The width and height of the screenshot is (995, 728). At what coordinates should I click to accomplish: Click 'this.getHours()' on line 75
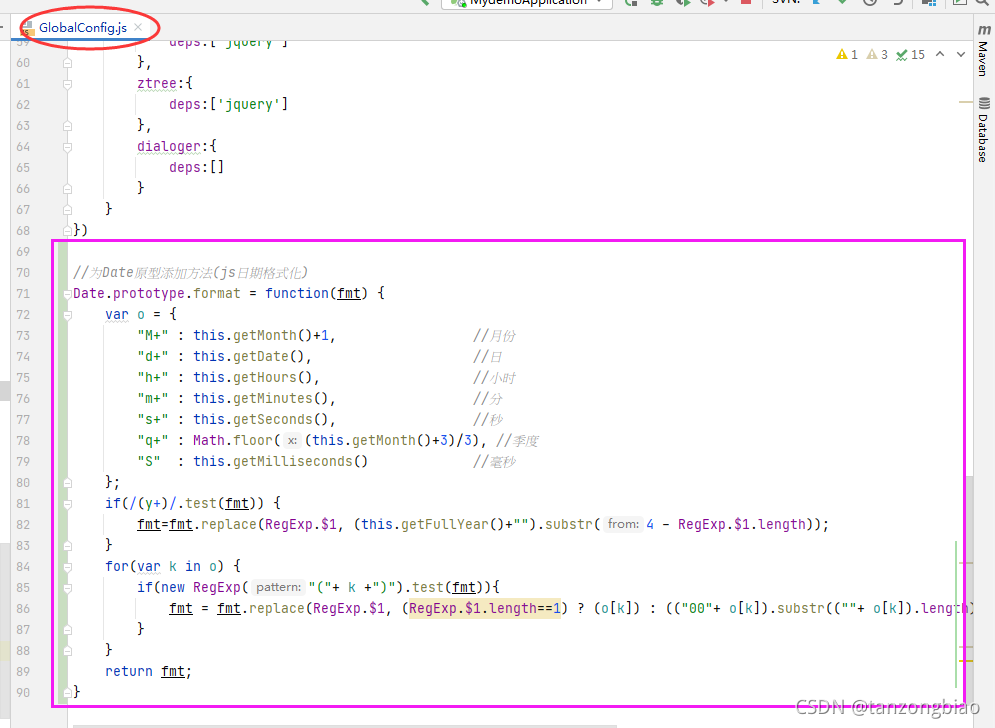coord(252,377)
